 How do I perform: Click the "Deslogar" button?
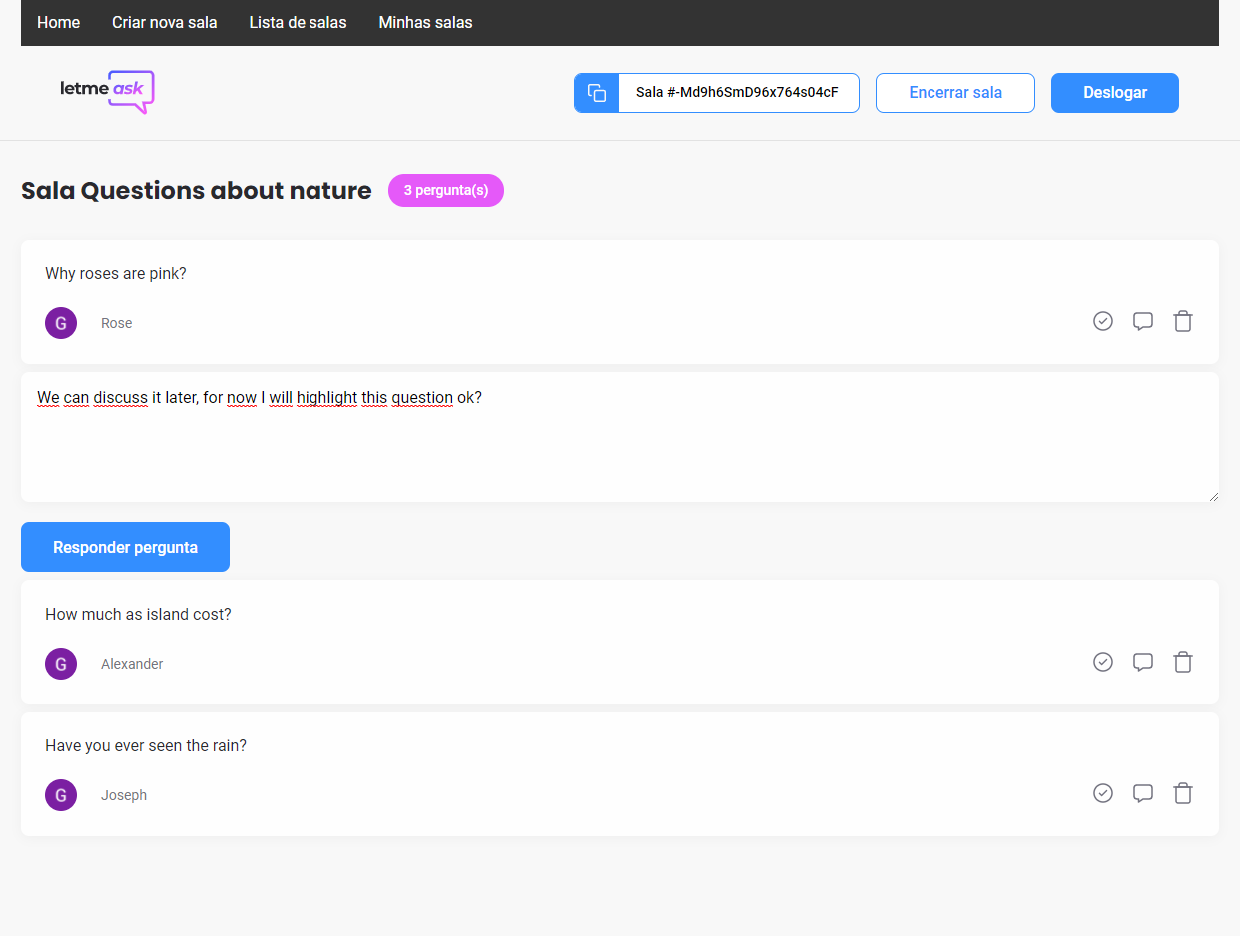coord(1114,92)
